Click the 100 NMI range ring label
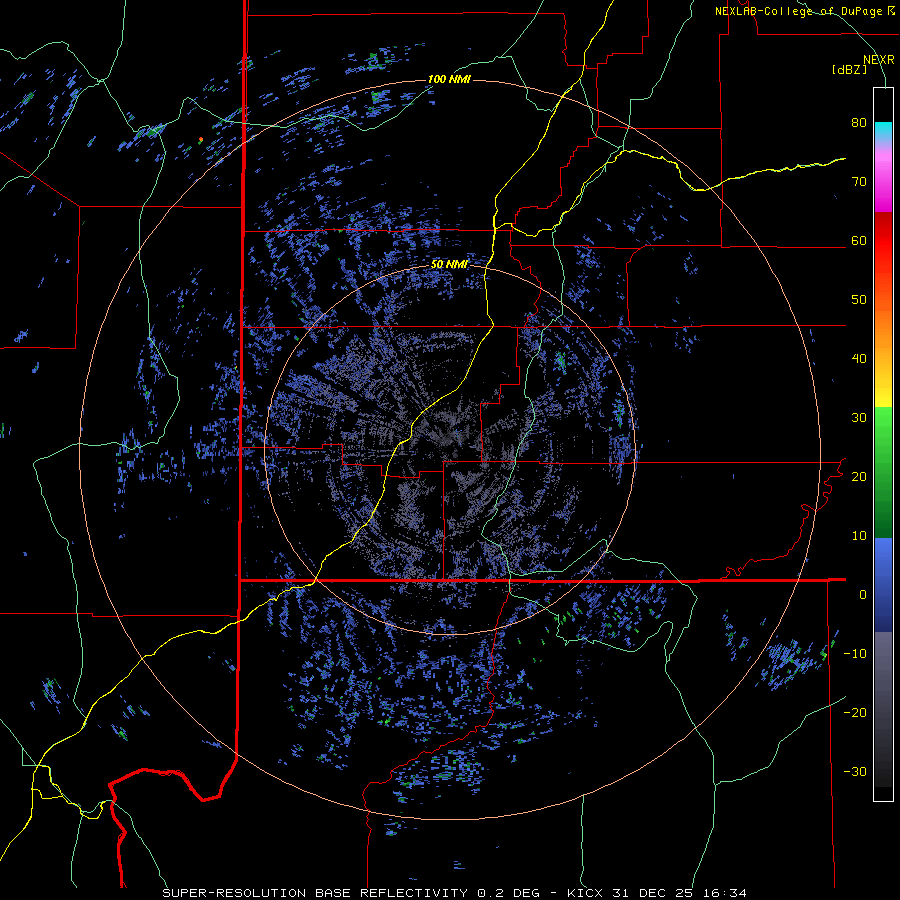The height and width of the screenshot is (900, 900). [449, 79]
